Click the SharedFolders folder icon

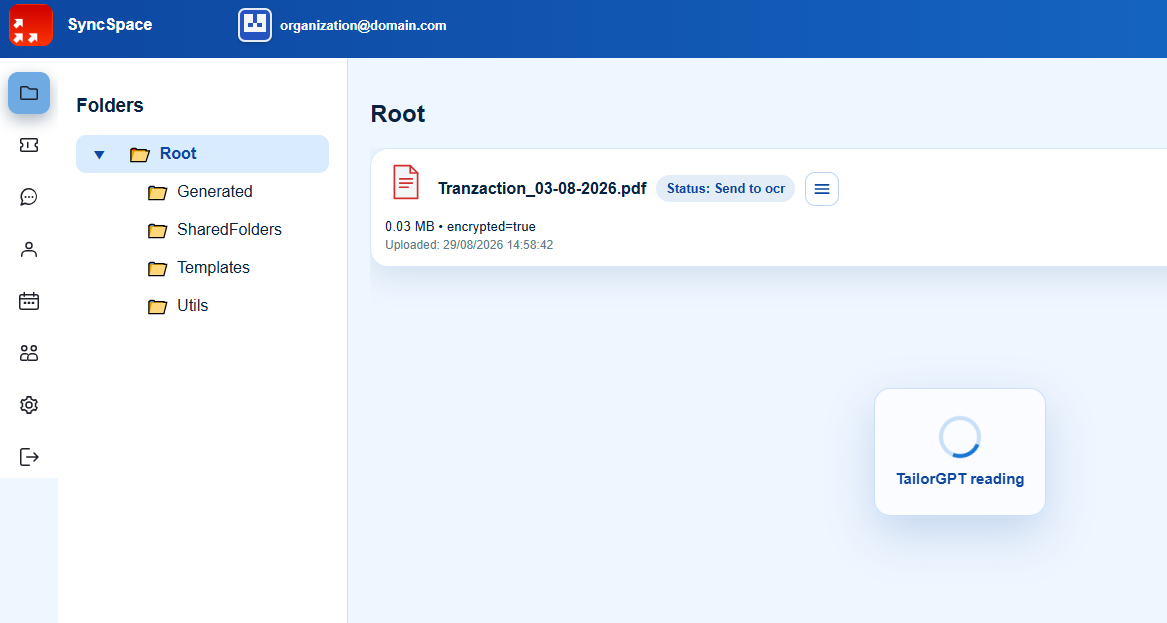tap(157, 231)
